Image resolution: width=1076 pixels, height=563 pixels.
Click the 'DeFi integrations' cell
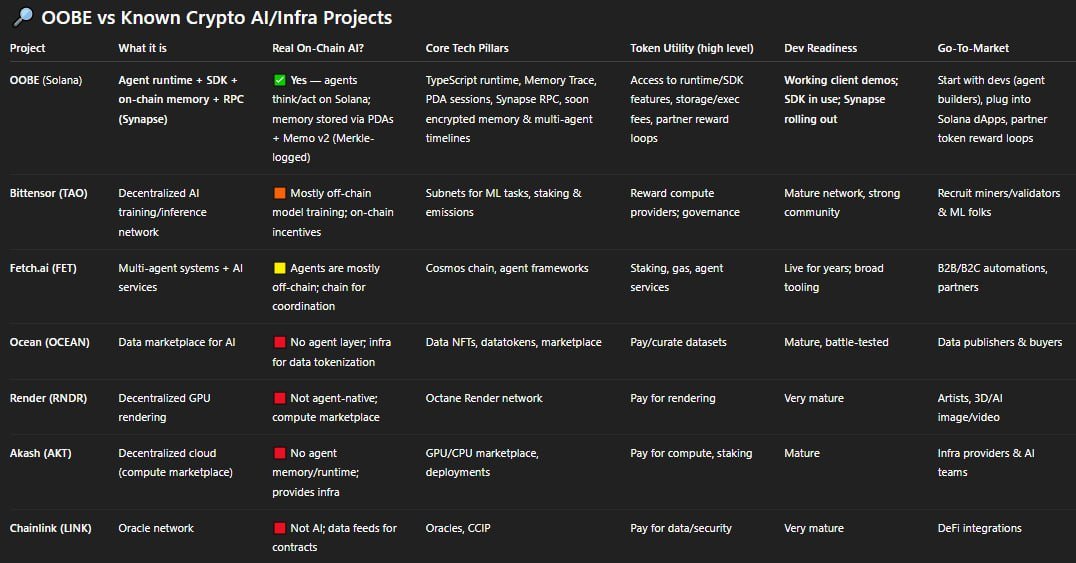[979, 528]
